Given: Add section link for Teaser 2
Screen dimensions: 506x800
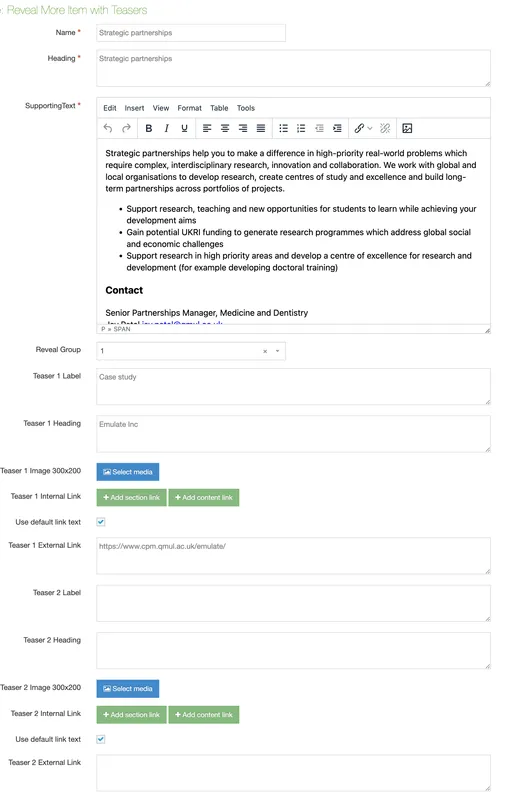Looking at the screenshot, I should click(x=132, y=715).
